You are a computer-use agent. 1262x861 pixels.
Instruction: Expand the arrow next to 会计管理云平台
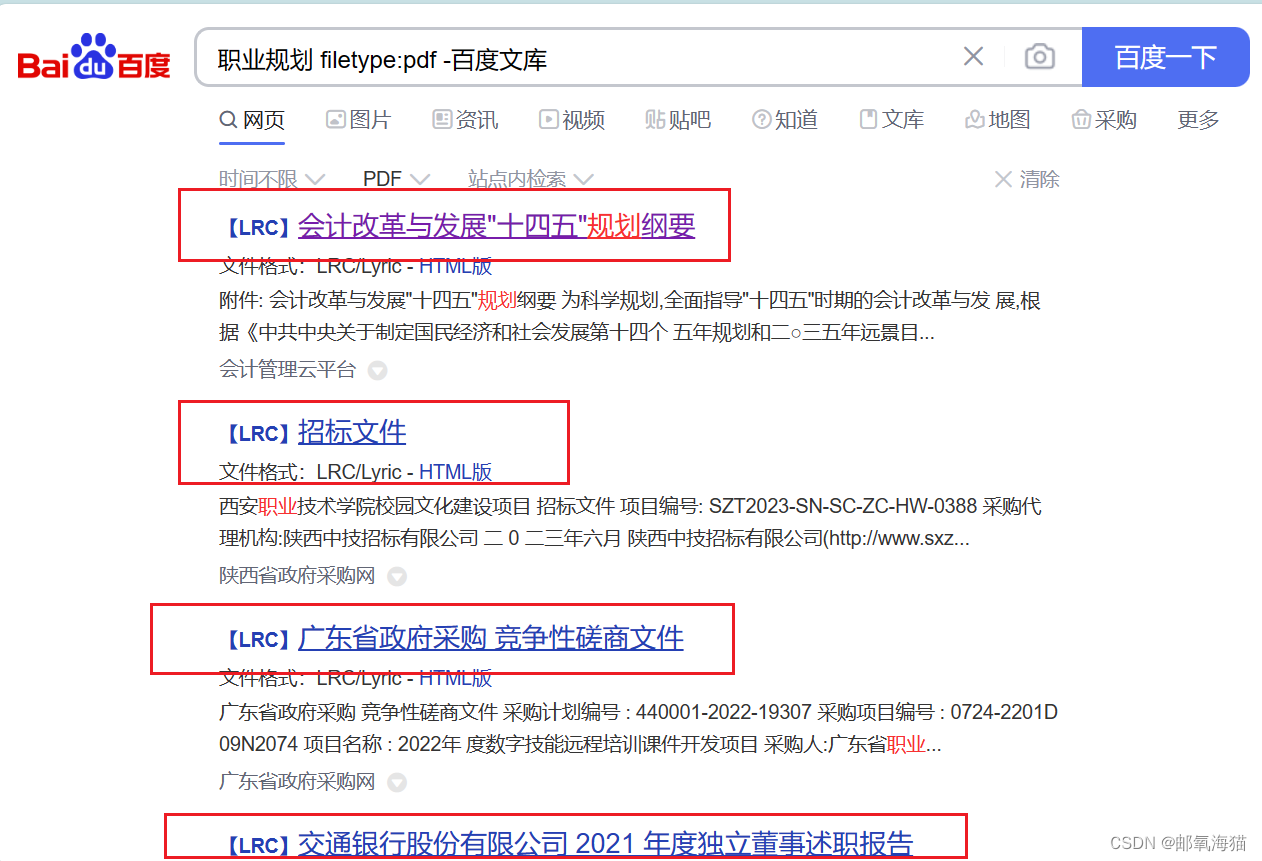click(x=377, y=370)
